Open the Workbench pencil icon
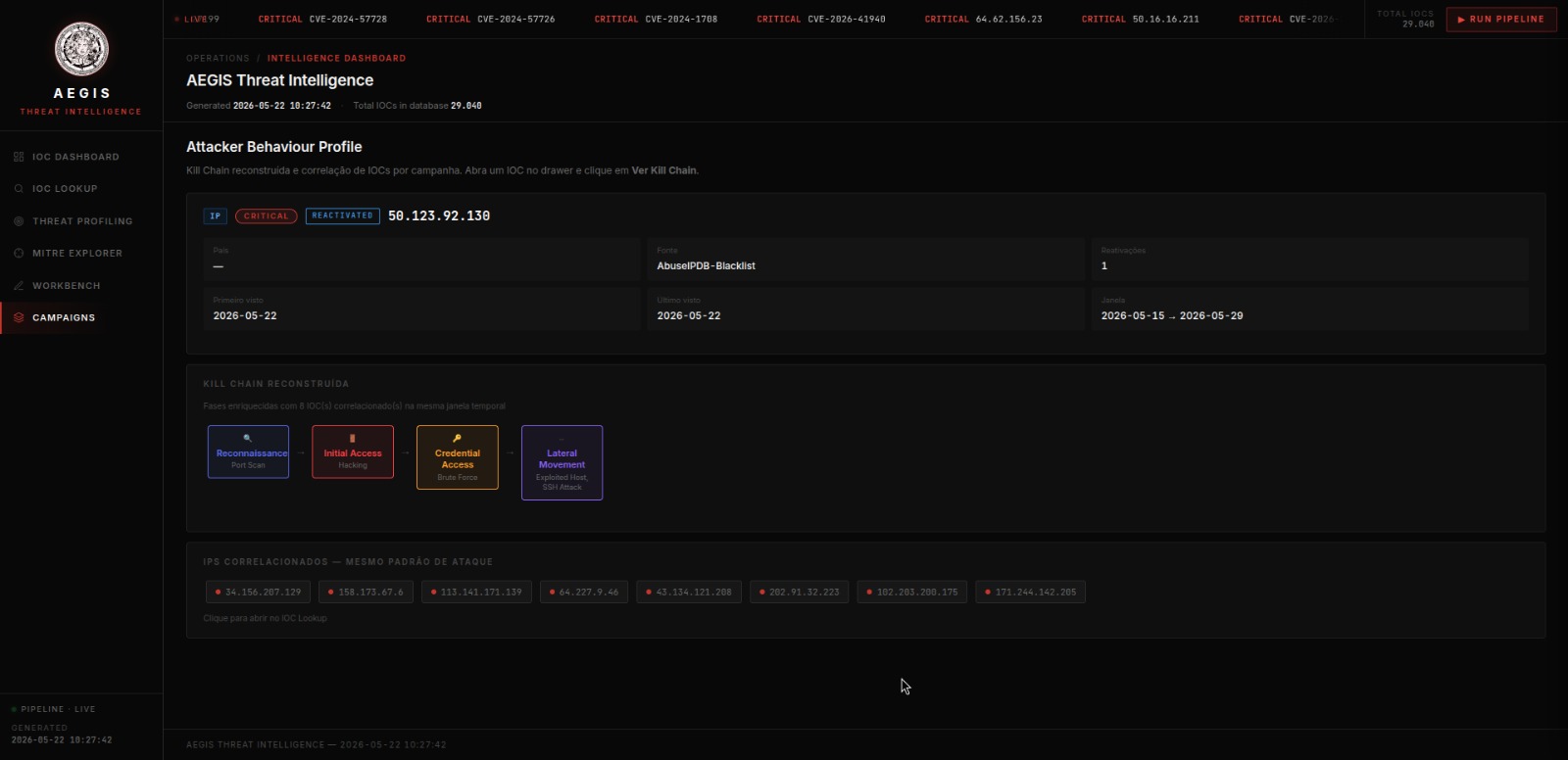The width and height of the screenshot is (1568, 760). click(x=19, y=286)
